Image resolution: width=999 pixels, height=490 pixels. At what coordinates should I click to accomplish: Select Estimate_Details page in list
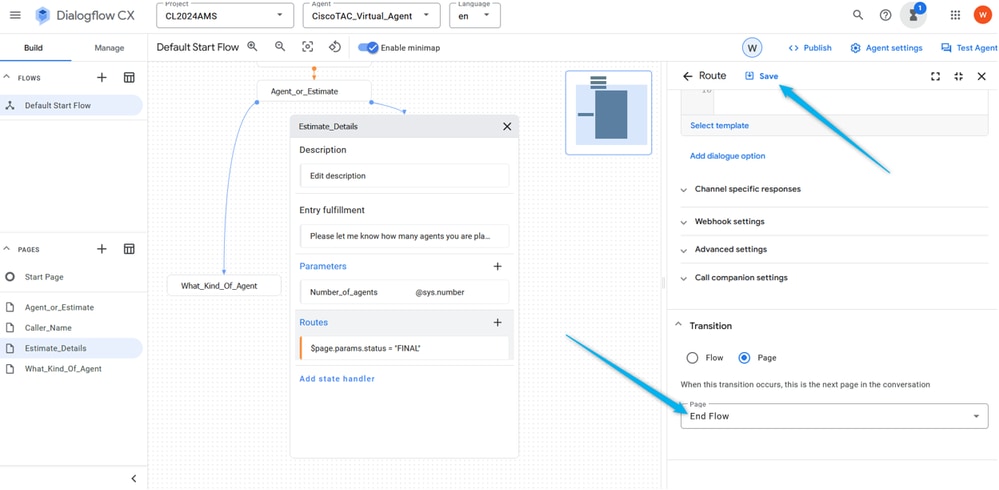(x=71, y=348)
